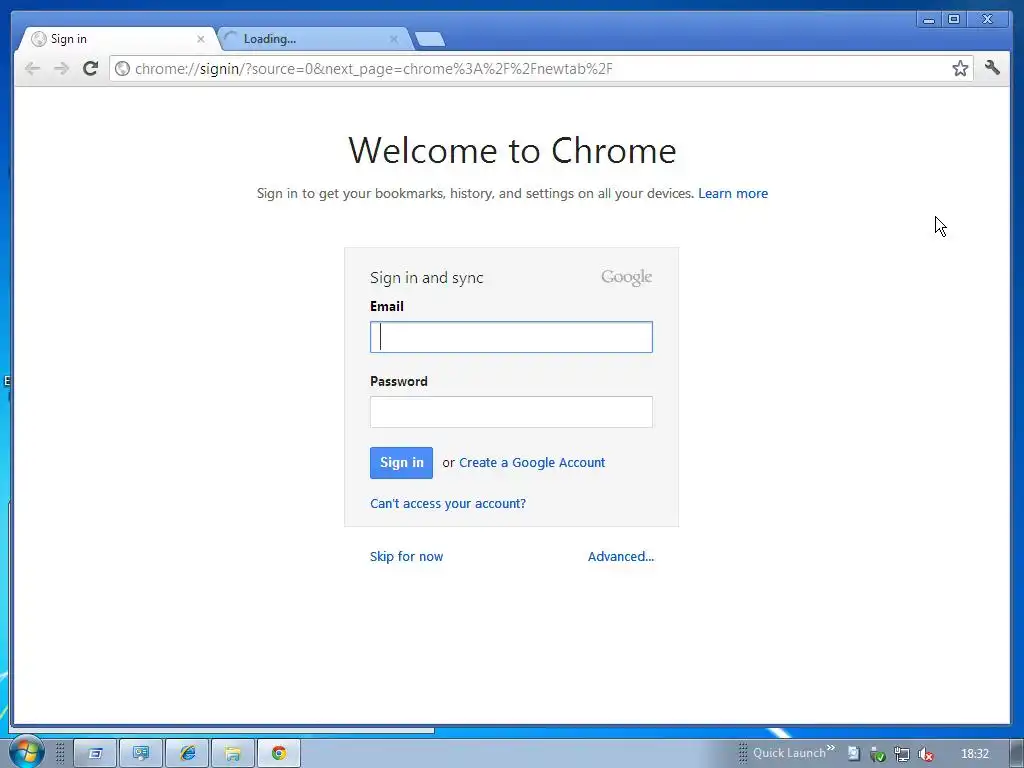Click the Google logo in sign-in box
Image resolution: width=1024 pixels, height=768 pixels.
(626, 278)
